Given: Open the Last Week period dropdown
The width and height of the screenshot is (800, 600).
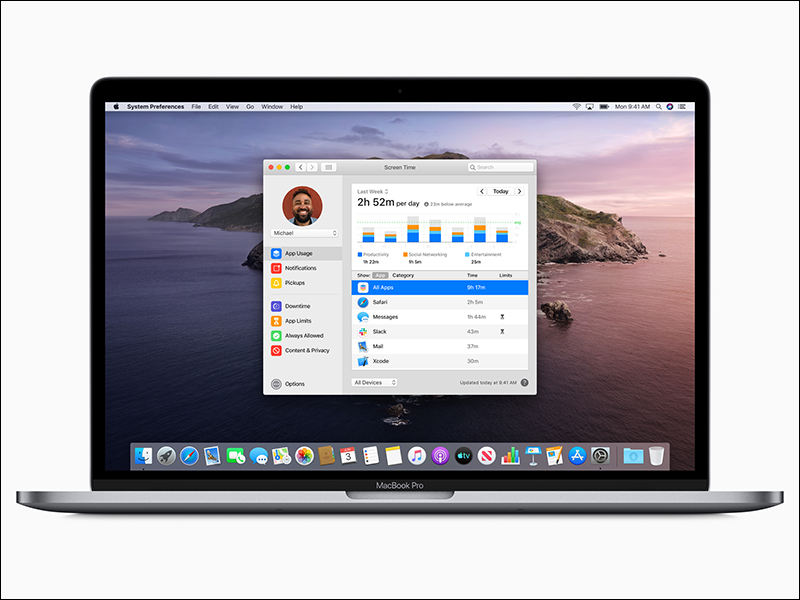Looking at the screenshot, I should (372, 191).
